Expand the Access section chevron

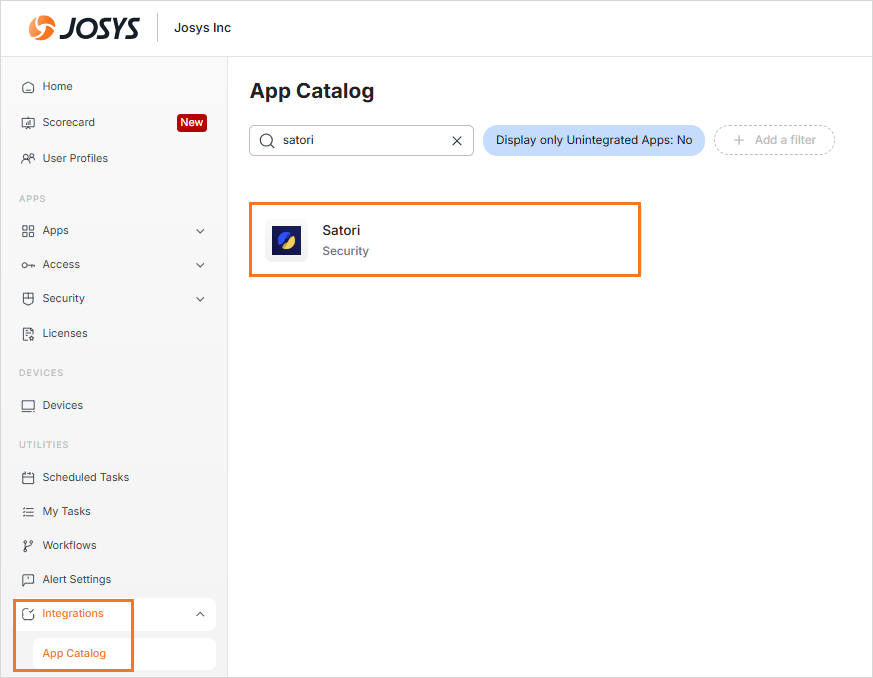[200, 265]
